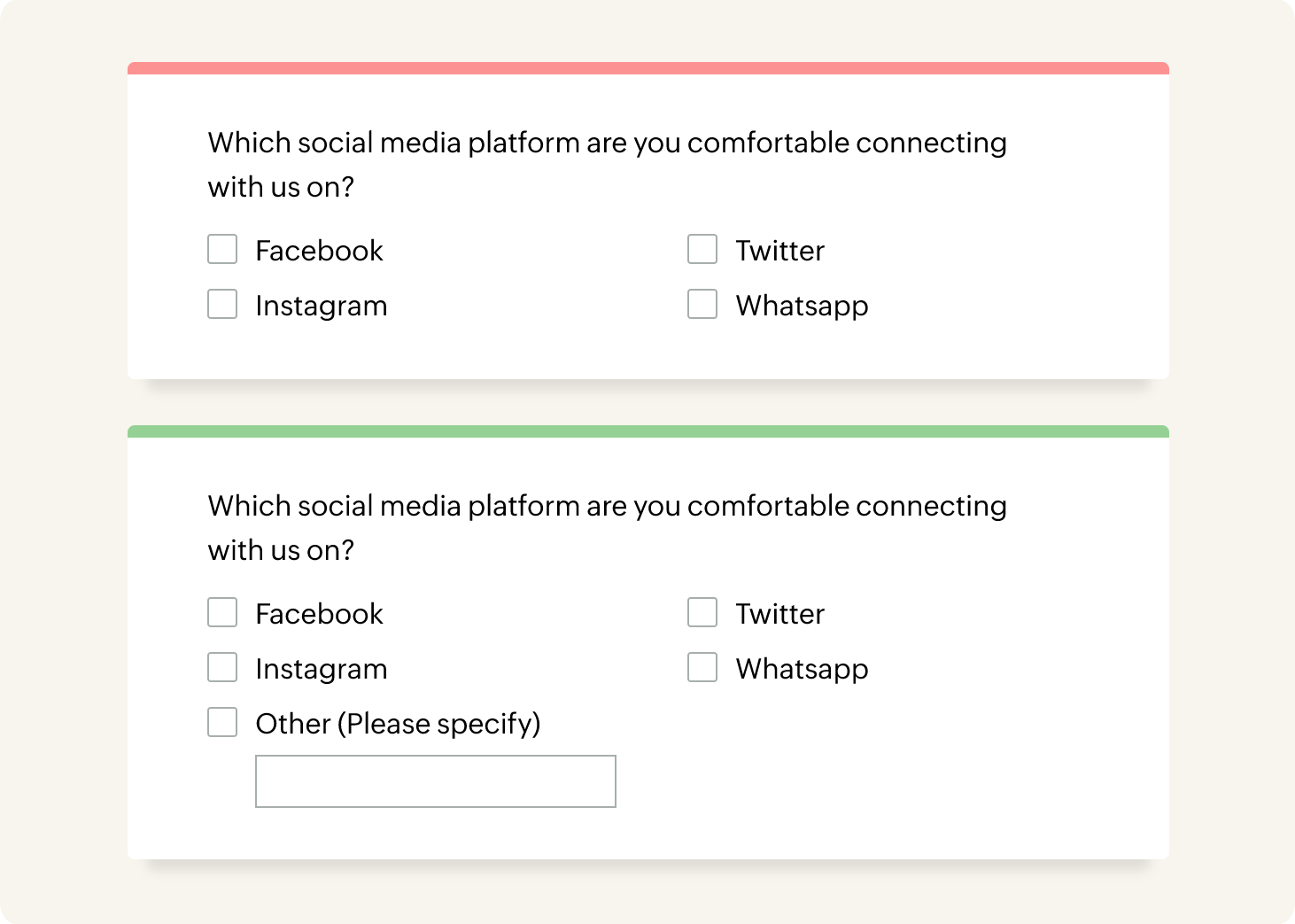Click the Twitter label text in the green-topped card
This screenshot has width=1295, height=924.
779,614
